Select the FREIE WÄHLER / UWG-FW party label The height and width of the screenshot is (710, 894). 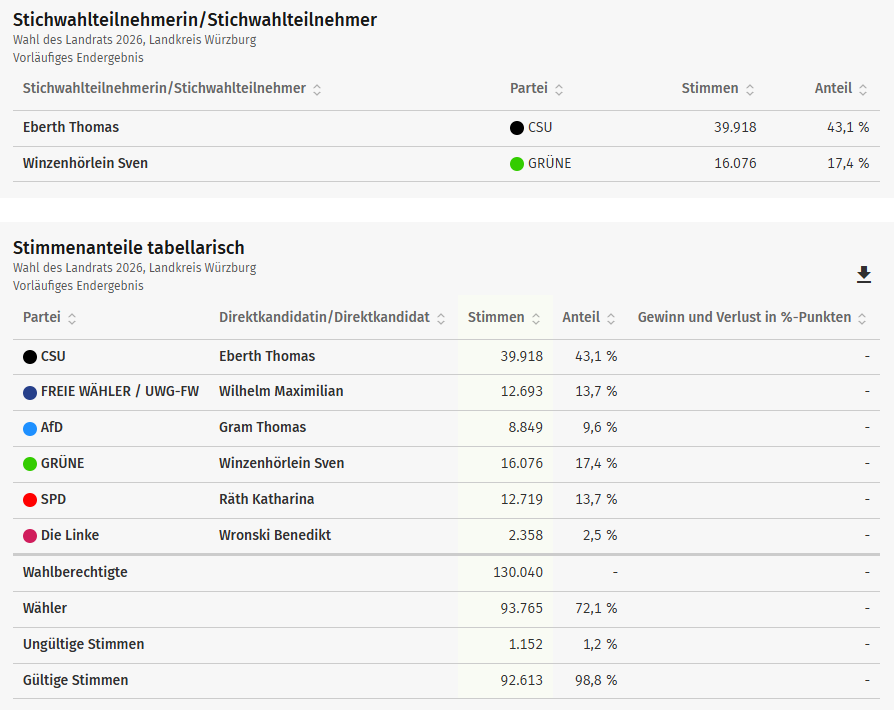(x=119, y=391)
